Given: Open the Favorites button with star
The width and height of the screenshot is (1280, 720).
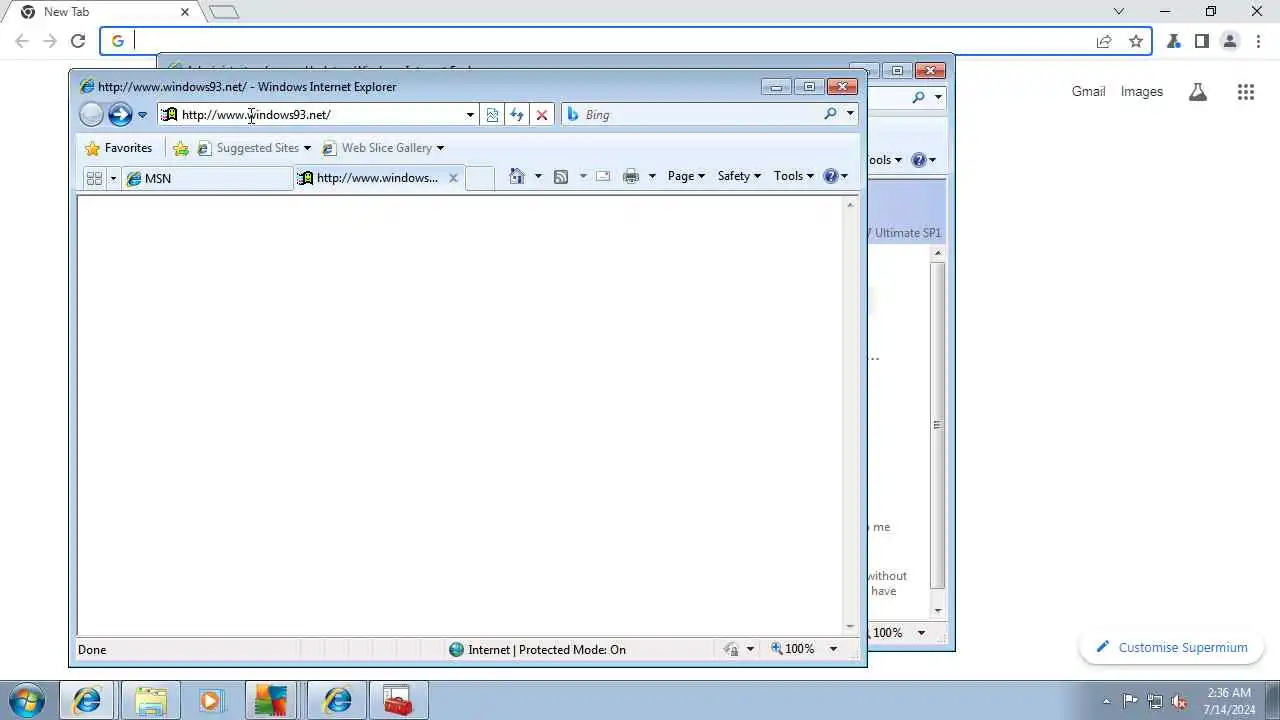Looking at the screenshot, I should tap(119, 148).
